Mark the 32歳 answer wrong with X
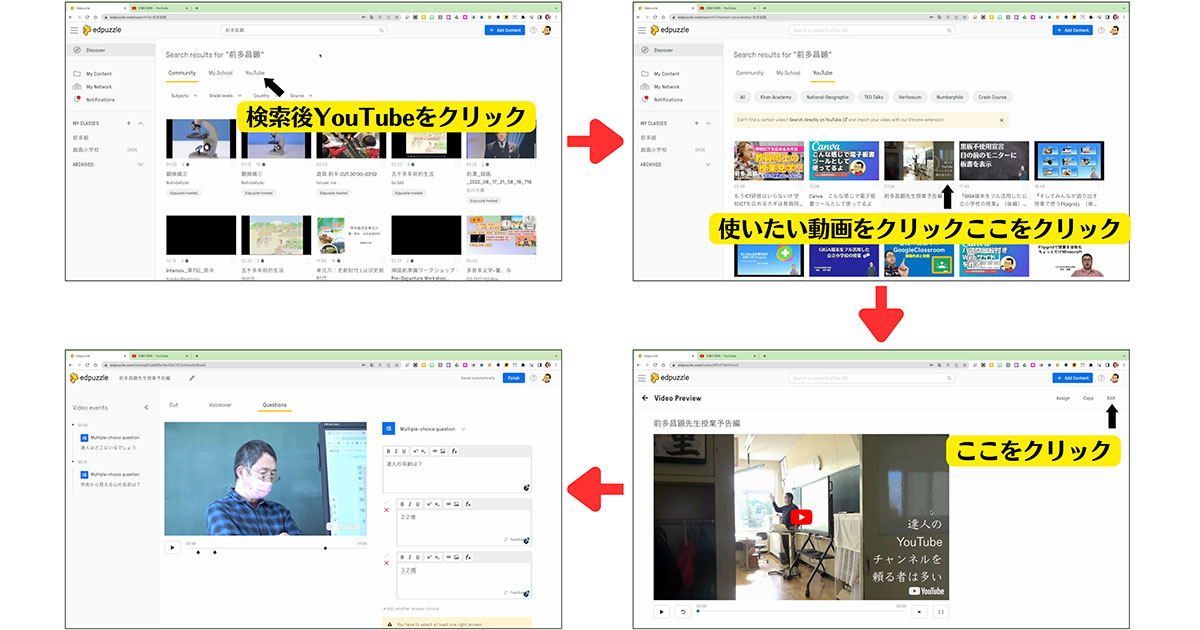Screen dimensions: 1200x630 point(386,563)
